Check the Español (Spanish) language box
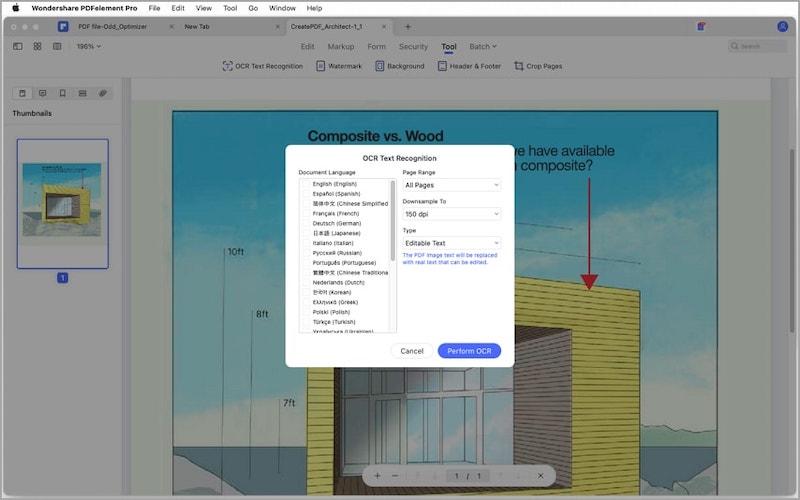Image resolution: width=800 pixels, height=500 pixels. (x=306, y=194)
